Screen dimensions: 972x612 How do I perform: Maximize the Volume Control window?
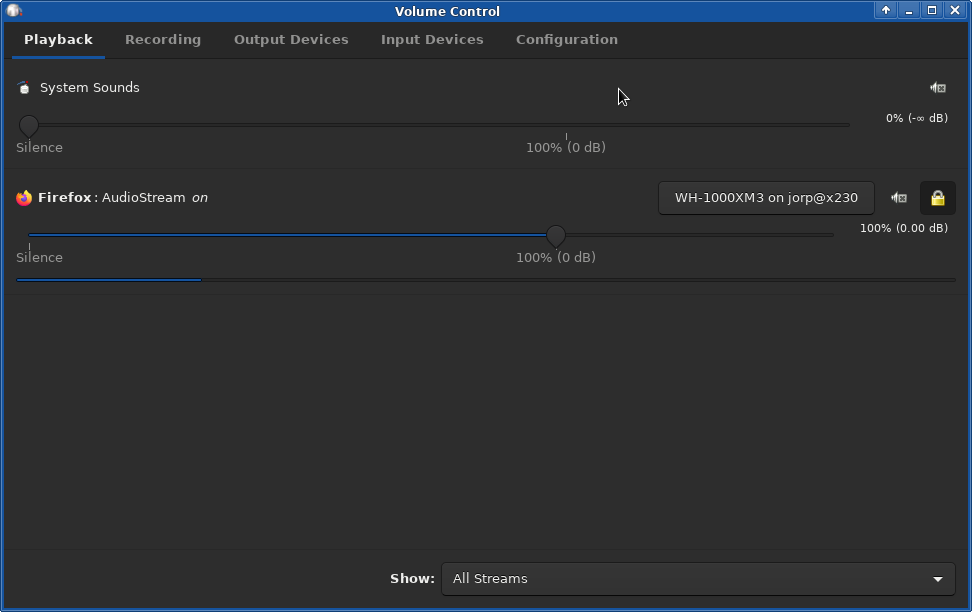[x=932, y=11]
